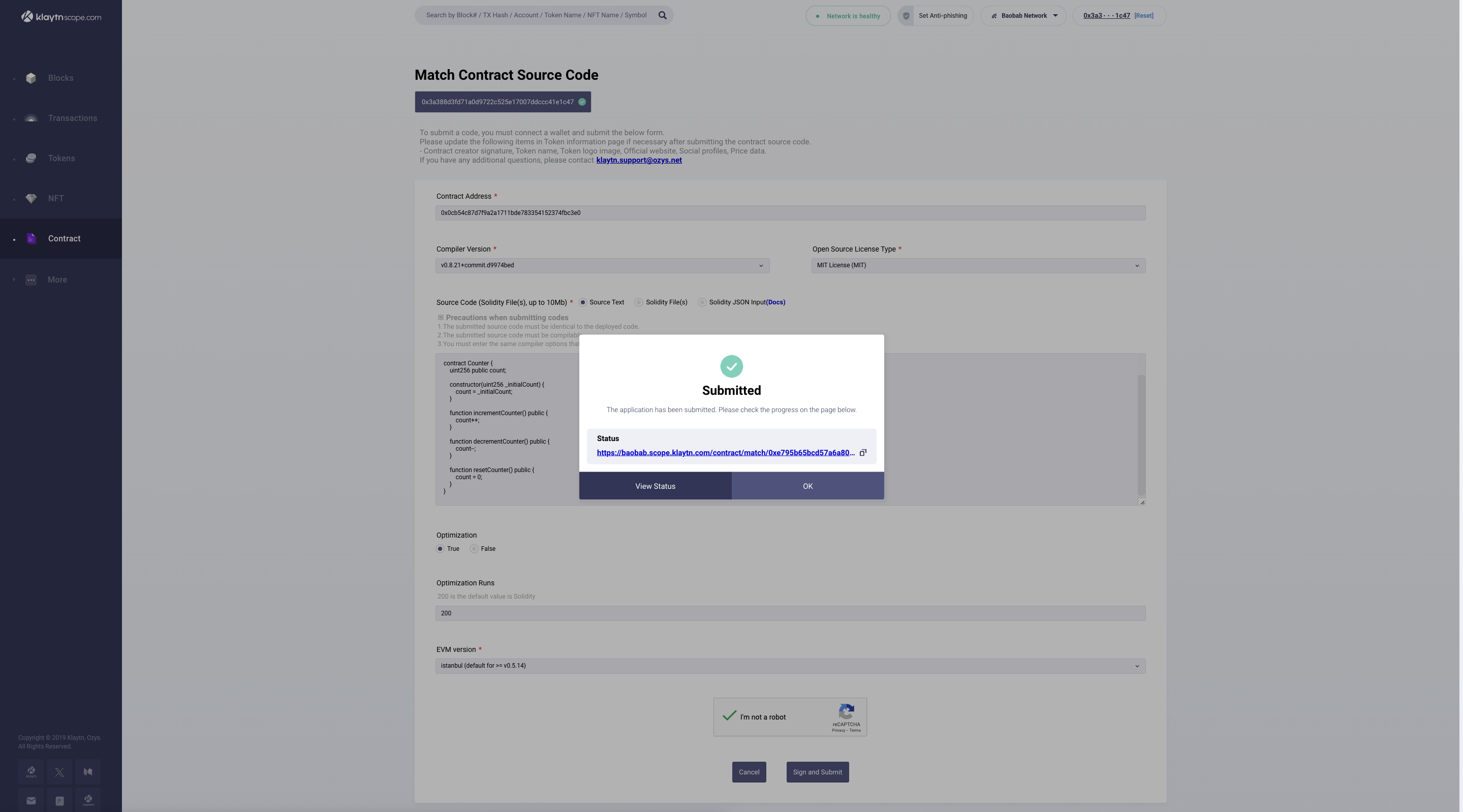Click the Tokens coin icon in sidebar

pos(31,159)
